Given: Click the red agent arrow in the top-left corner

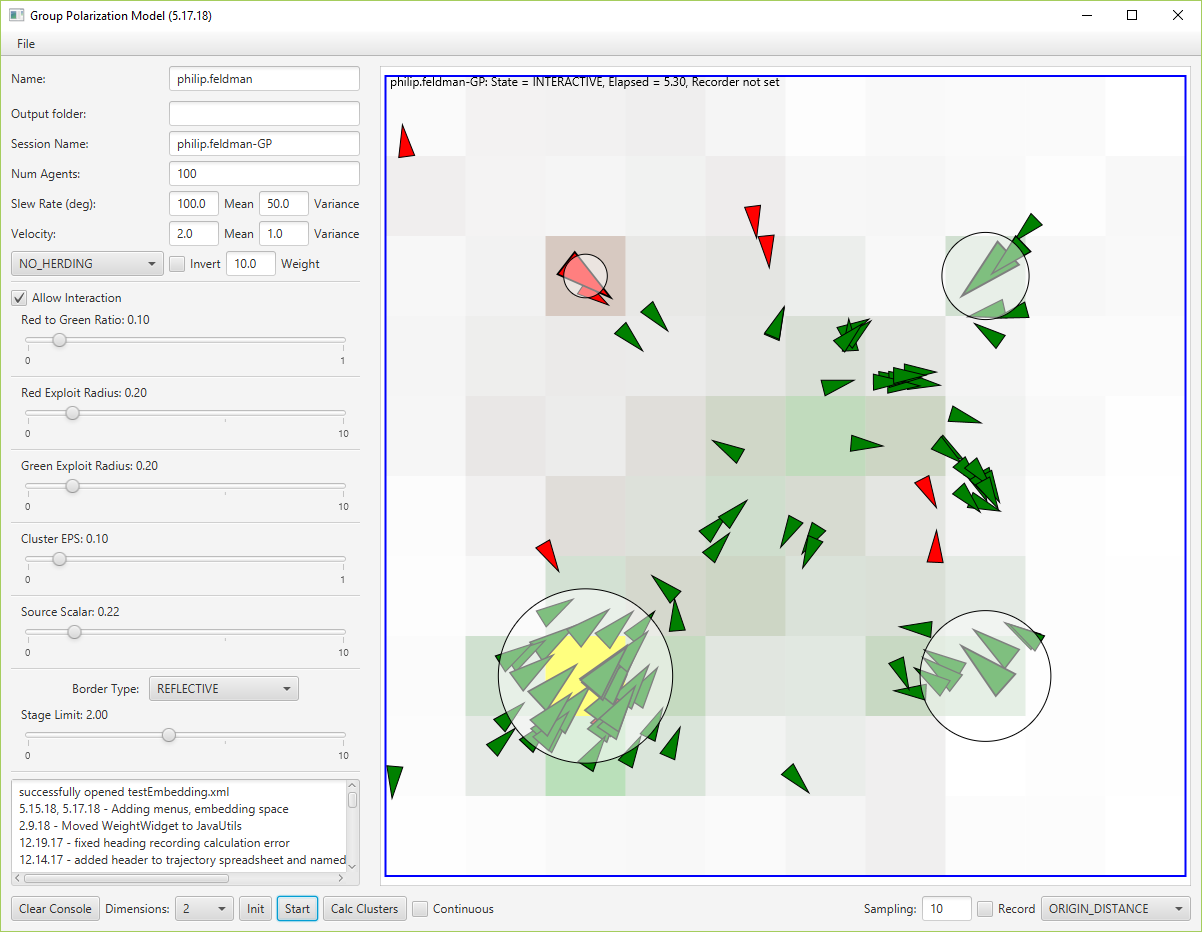Looking at the screenshot, I should [405, 143].
